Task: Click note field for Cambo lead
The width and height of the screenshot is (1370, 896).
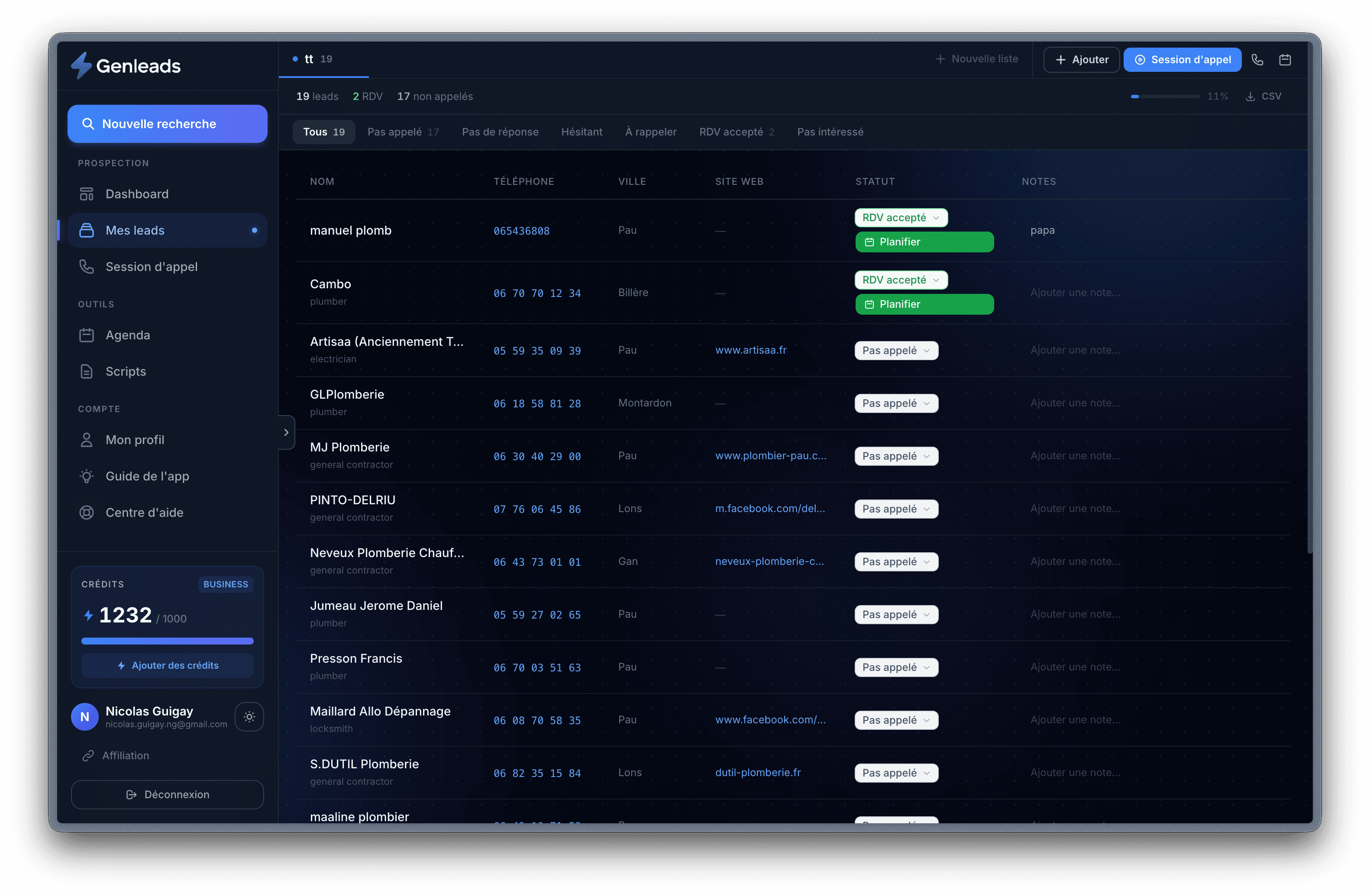Action: click(1075, 292)
